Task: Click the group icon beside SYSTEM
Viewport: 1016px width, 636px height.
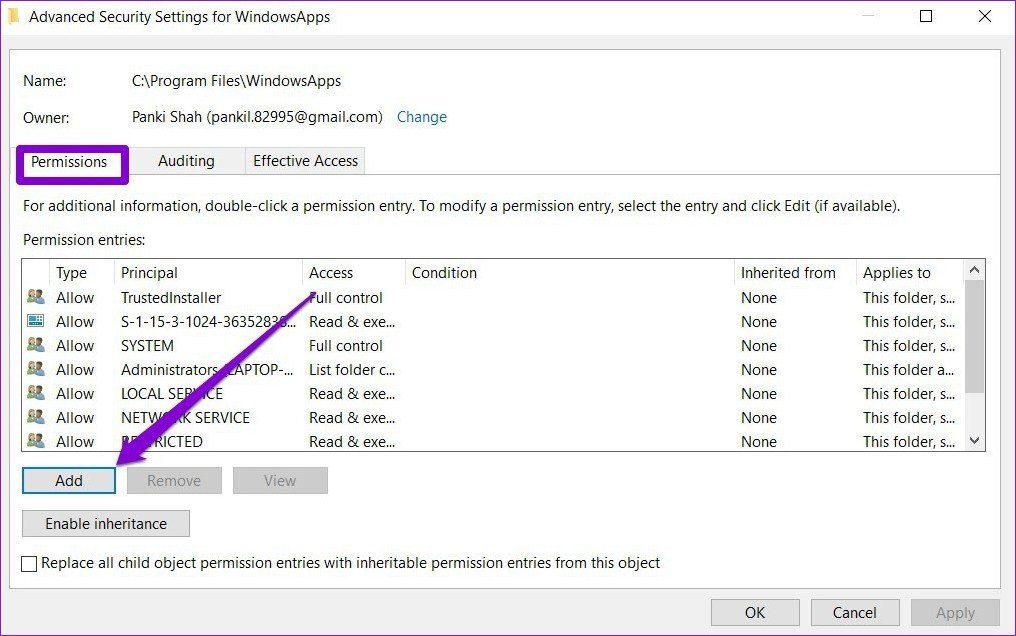Action: pyautogui.click(x=36, y=345)
